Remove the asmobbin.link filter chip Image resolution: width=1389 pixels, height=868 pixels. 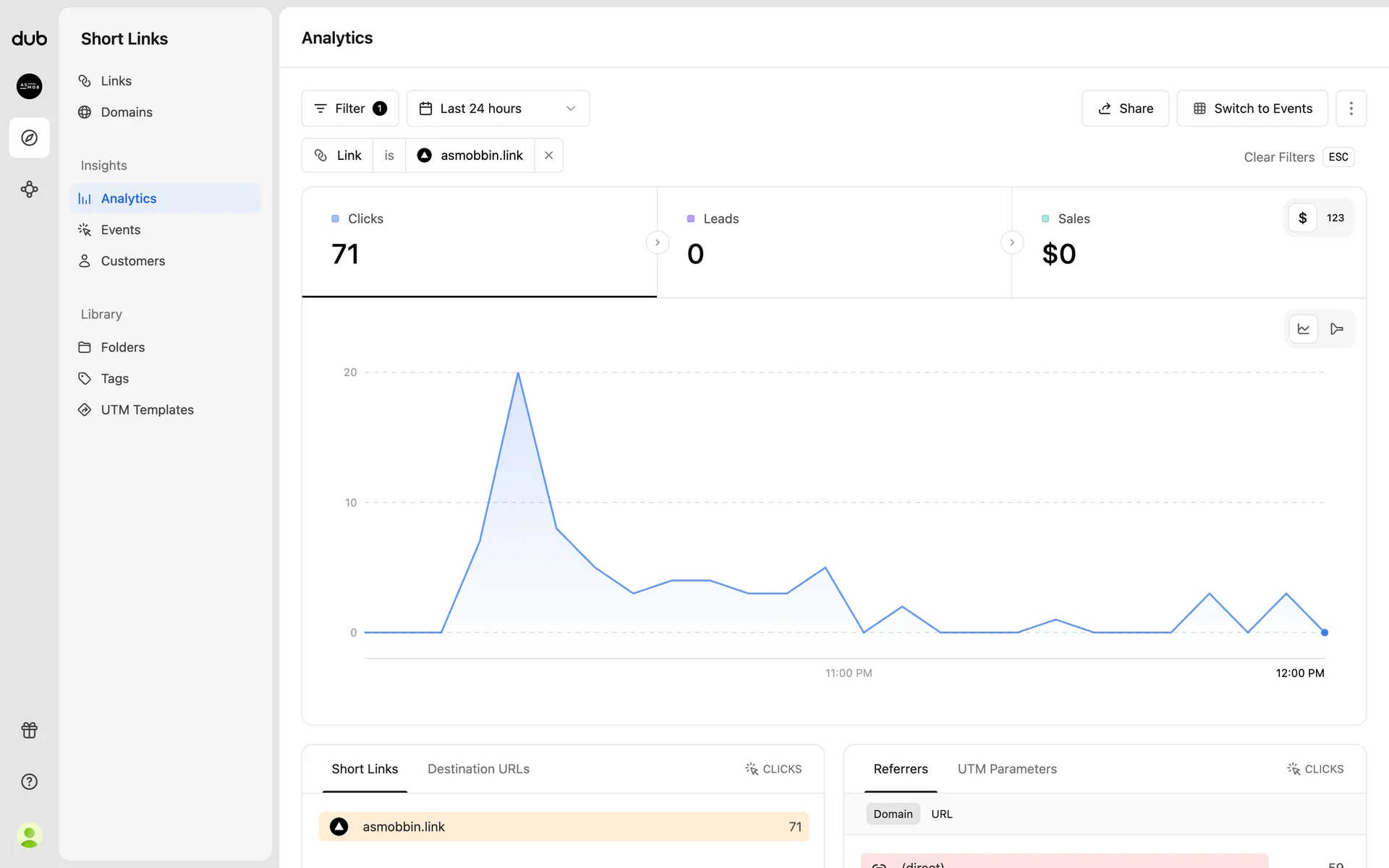[x=548, y=156]
